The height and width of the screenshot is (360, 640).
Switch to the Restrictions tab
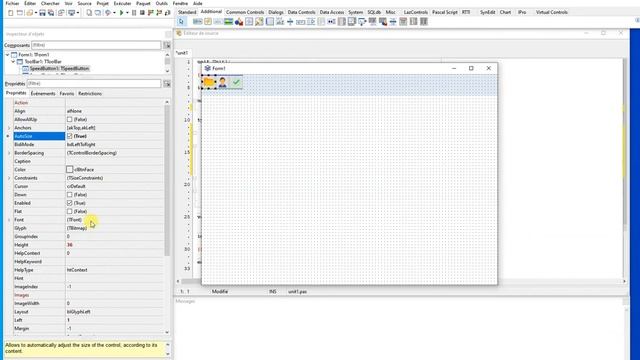pos(90,93)
